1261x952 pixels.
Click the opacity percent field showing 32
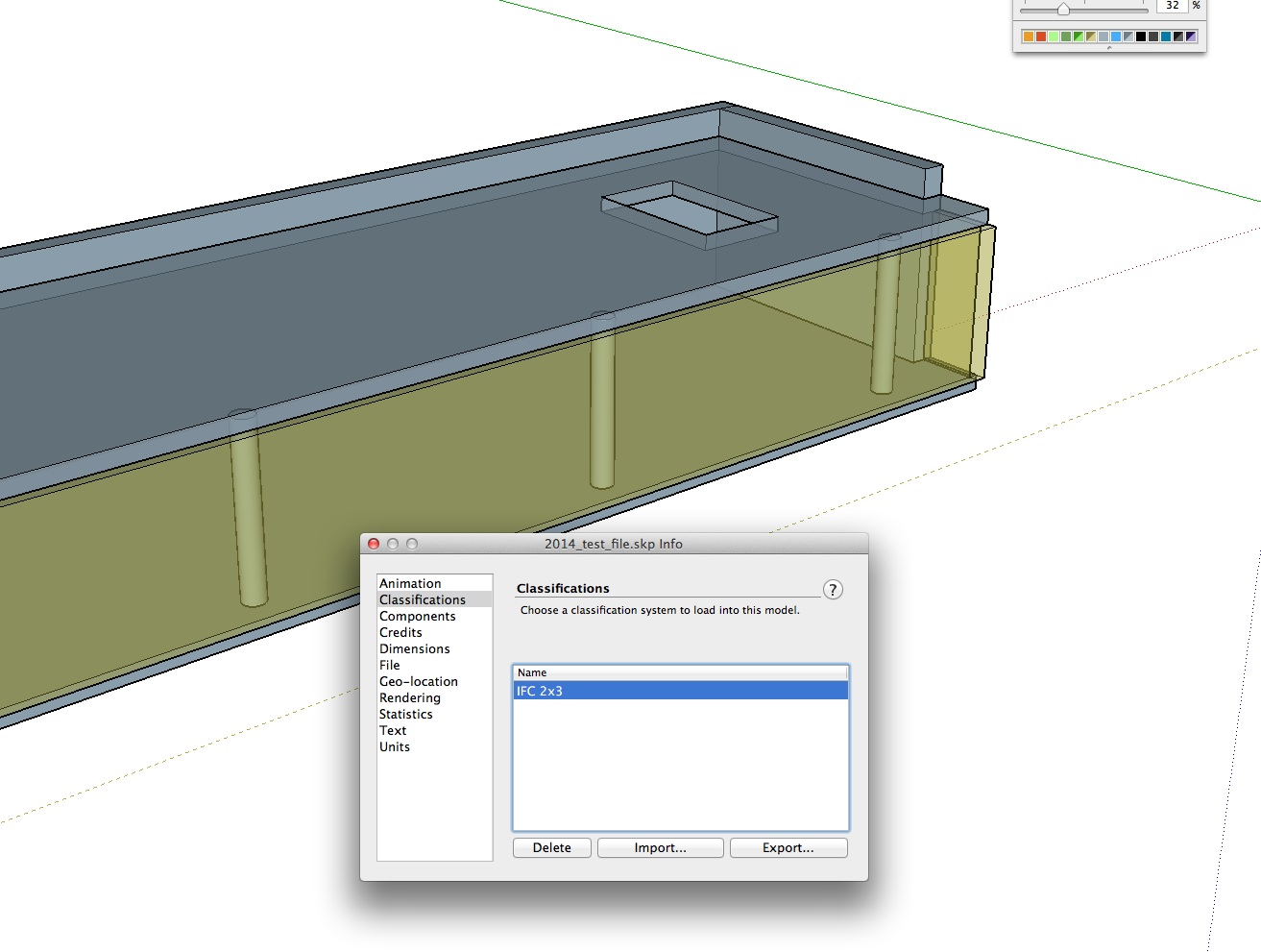point(1172,6)
